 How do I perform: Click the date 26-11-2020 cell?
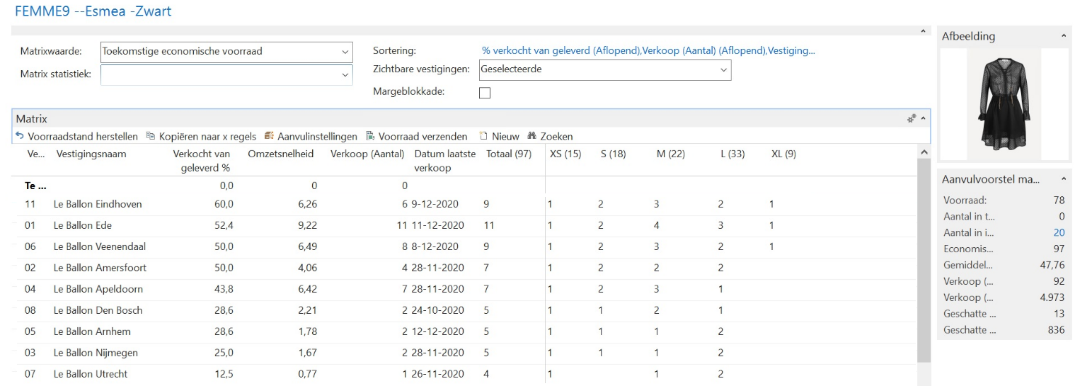(437, 374)
